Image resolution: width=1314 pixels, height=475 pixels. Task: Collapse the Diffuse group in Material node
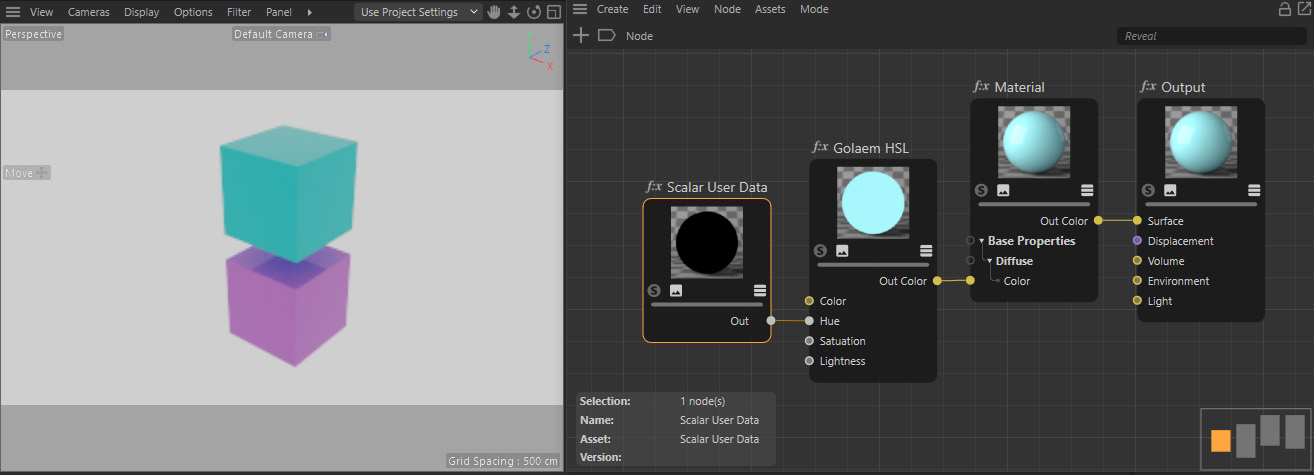tap(990, 261)
